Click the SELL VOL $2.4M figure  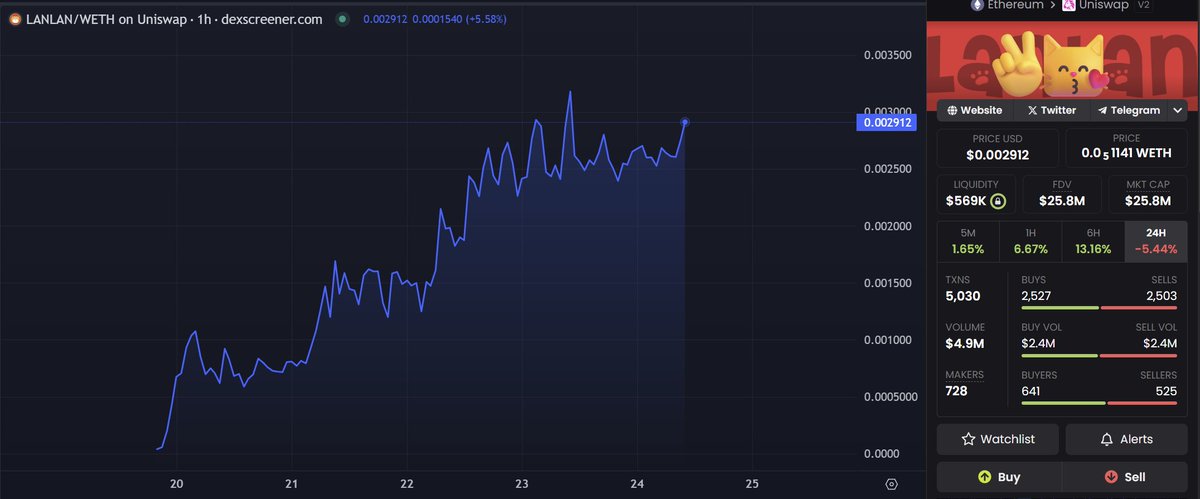click(x=1160, y=343)
